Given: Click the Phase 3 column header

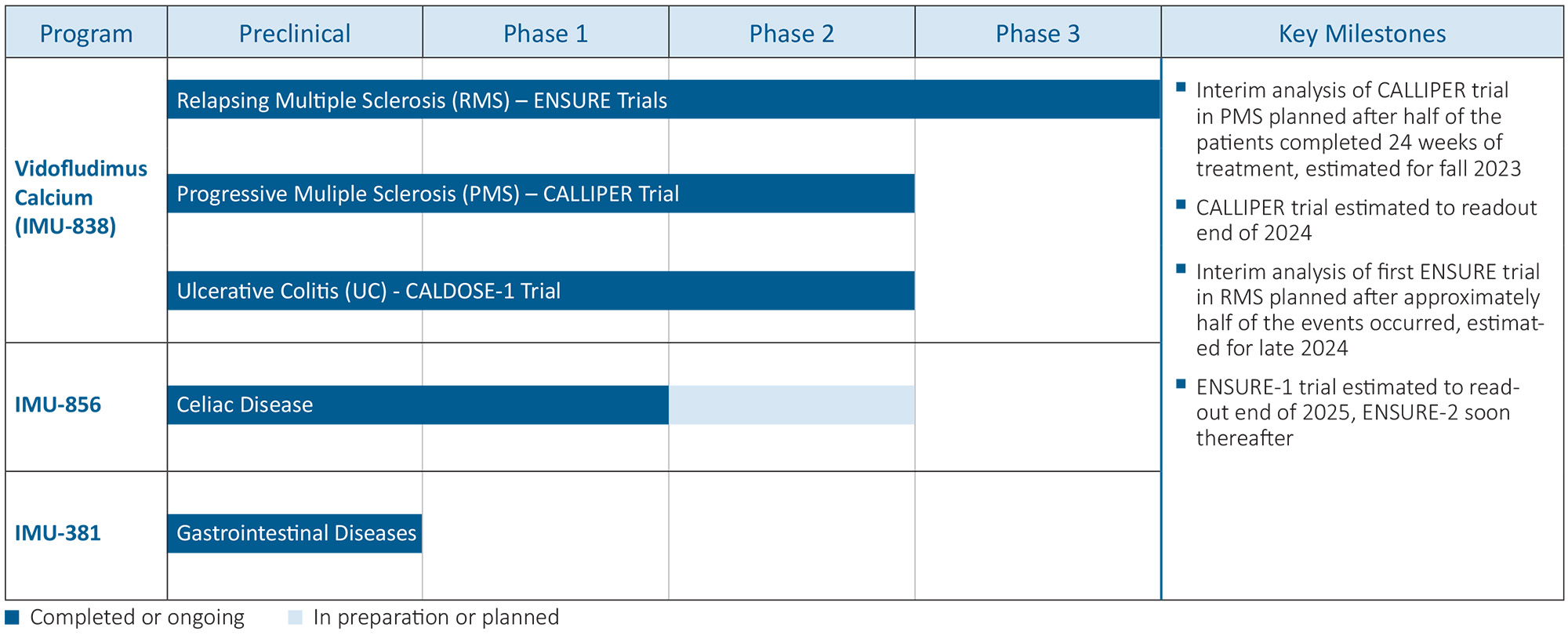Looking at the screenshot, I should point(1038,34).
